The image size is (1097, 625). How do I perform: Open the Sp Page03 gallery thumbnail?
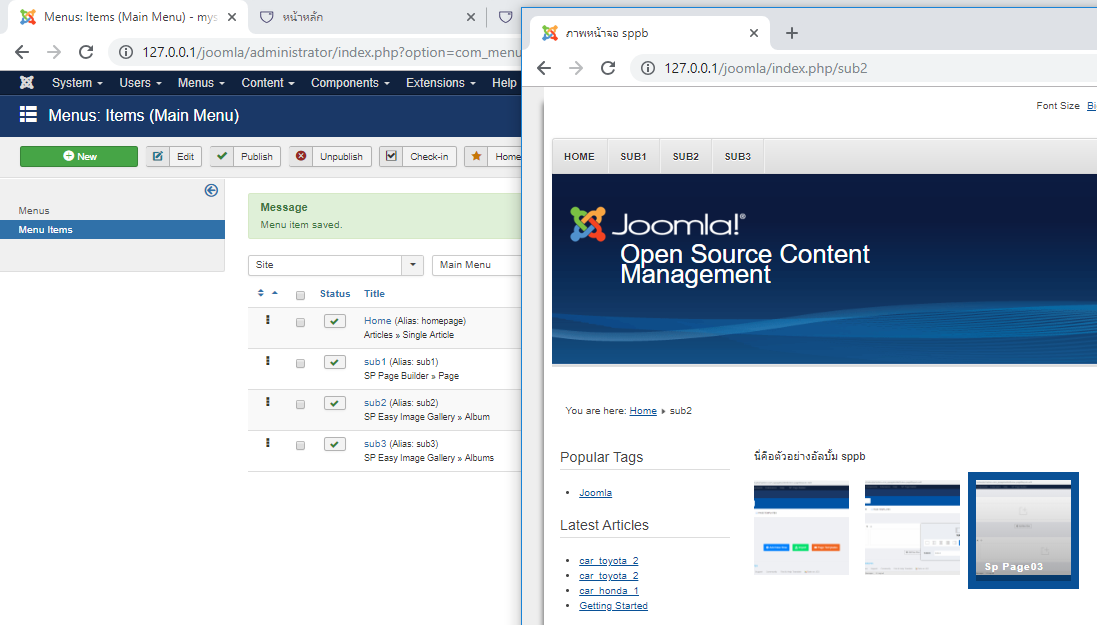pyautogui.click(x=1022, y=530)
